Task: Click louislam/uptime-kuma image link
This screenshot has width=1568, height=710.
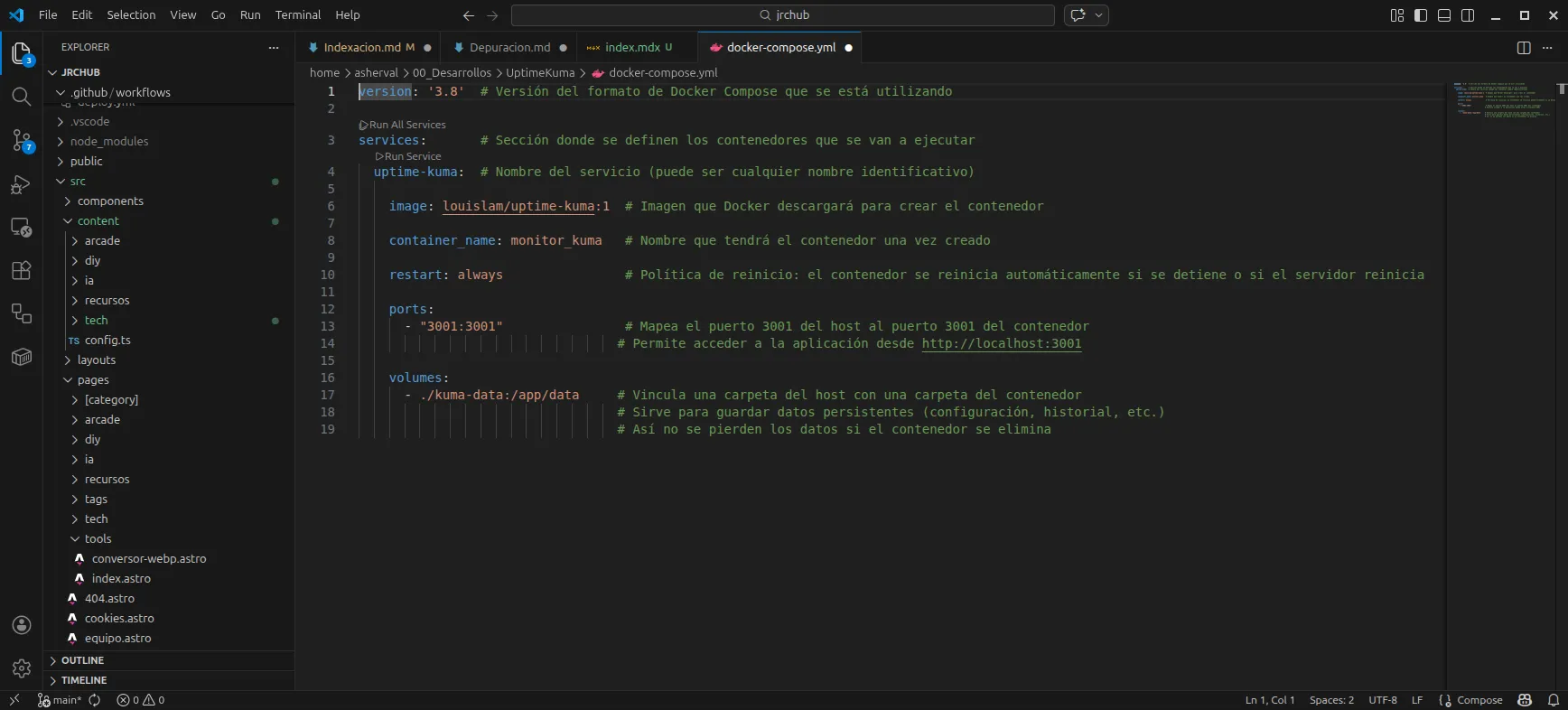Action: pos(518,206)
